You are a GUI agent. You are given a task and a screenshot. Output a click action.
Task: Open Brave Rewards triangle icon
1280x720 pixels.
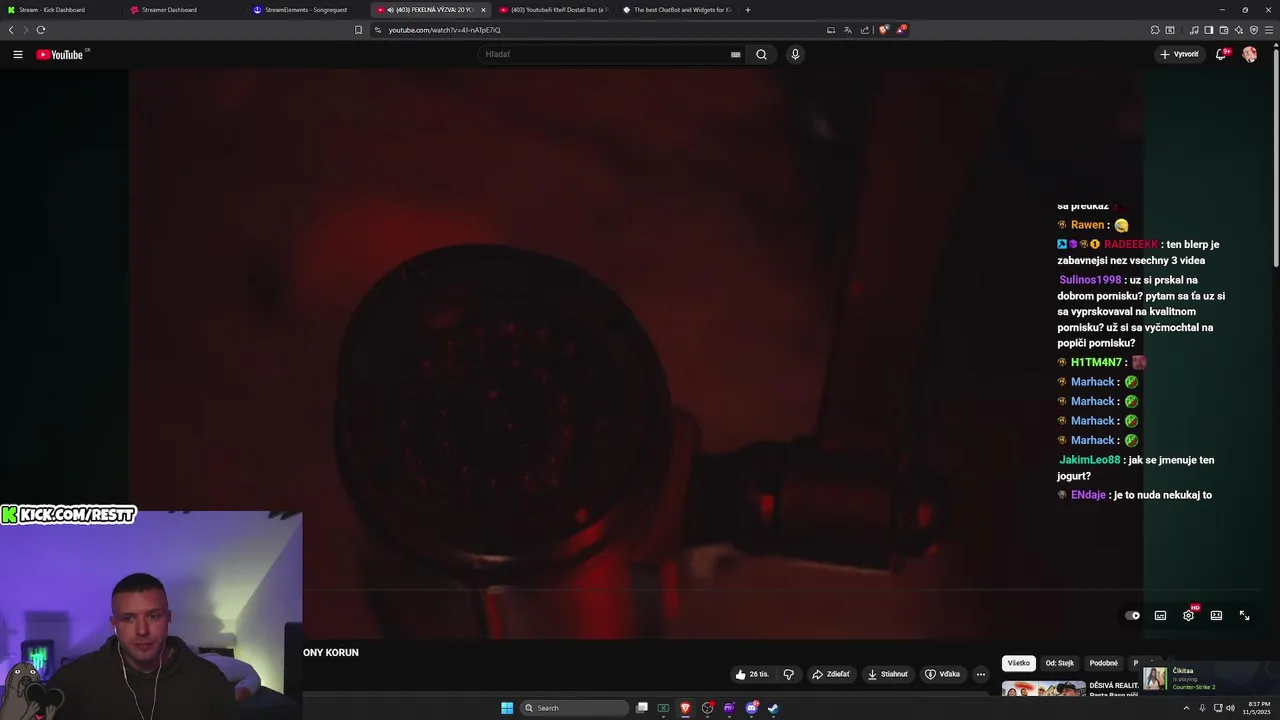click(901, 30)
